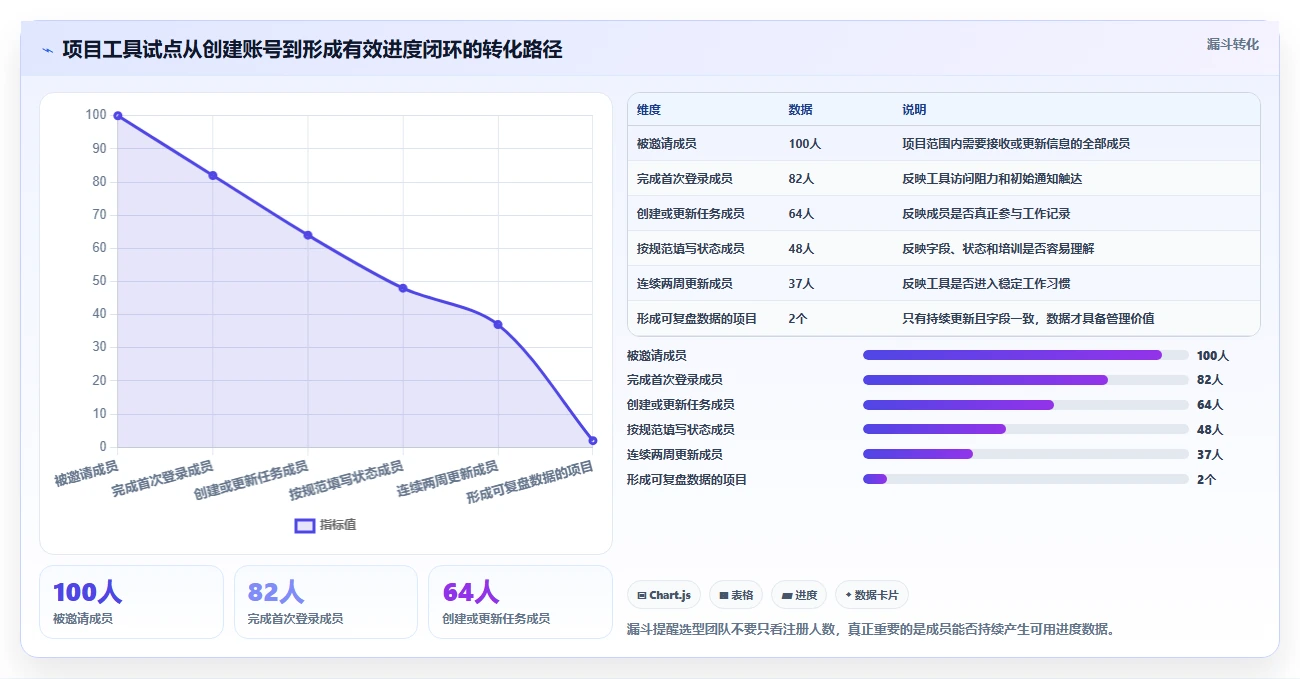
Task: Click the 被邀请成员 x-axis label on the chart
Action: (87, 473)
